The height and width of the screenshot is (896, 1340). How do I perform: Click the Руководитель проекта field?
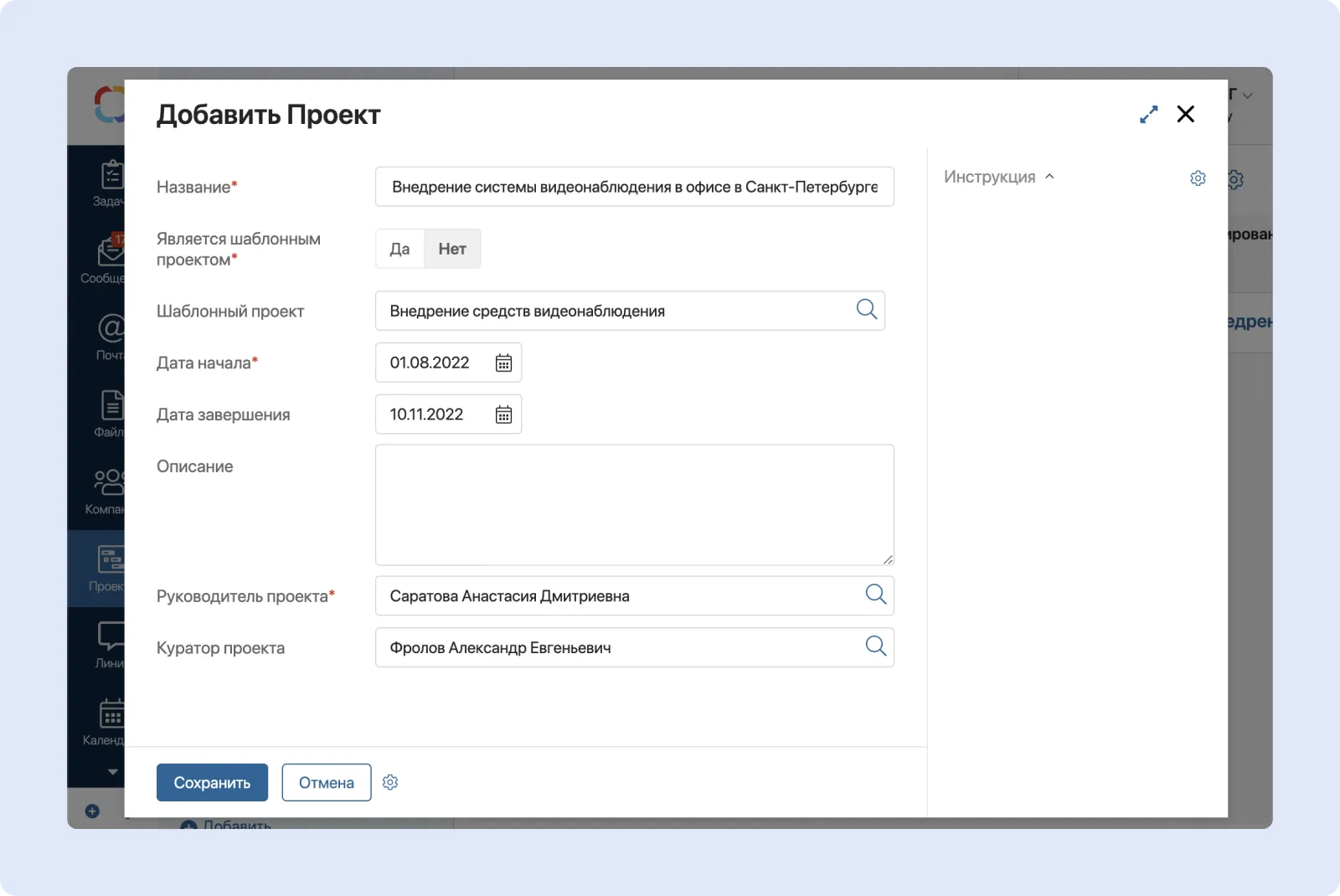click(x=616, y=596)
